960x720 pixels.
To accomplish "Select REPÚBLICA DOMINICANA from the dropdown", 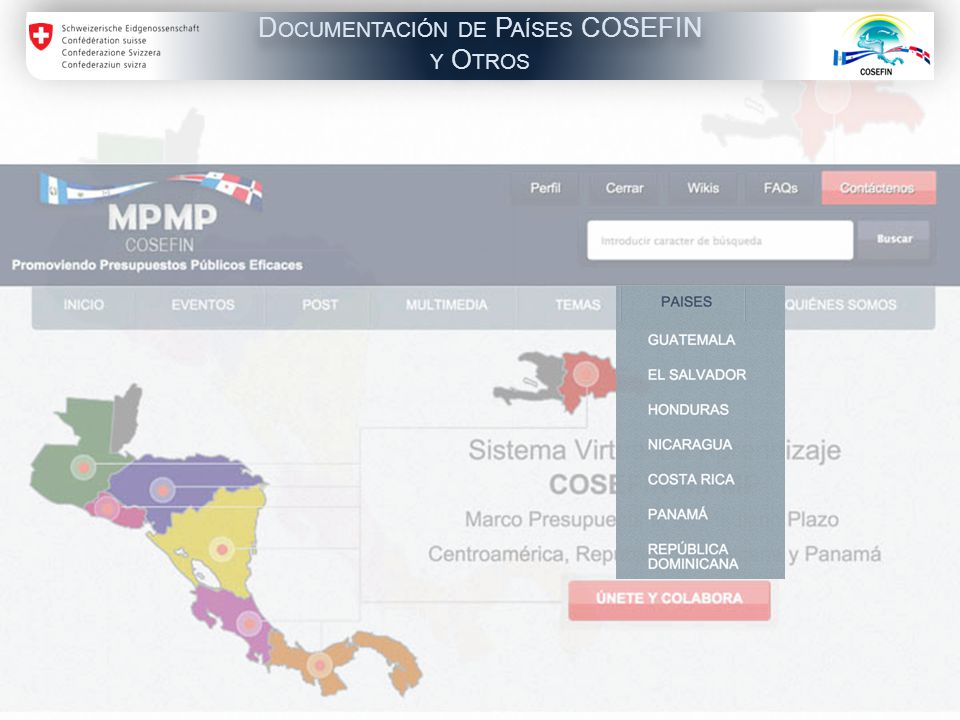I will tap(693, 556).
